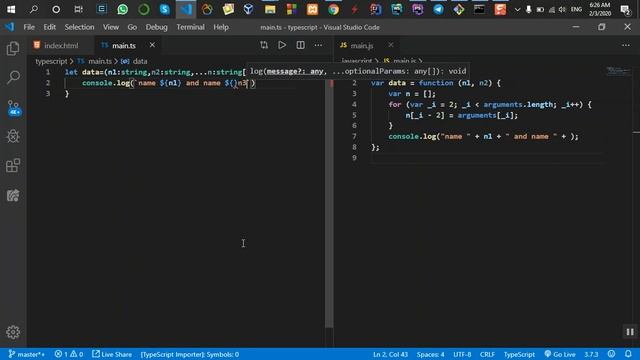The height and width of the screenshot is (360, 640).
Task: Click Ln 2, Col 43 cursor position
Action: tap(390, 354)
